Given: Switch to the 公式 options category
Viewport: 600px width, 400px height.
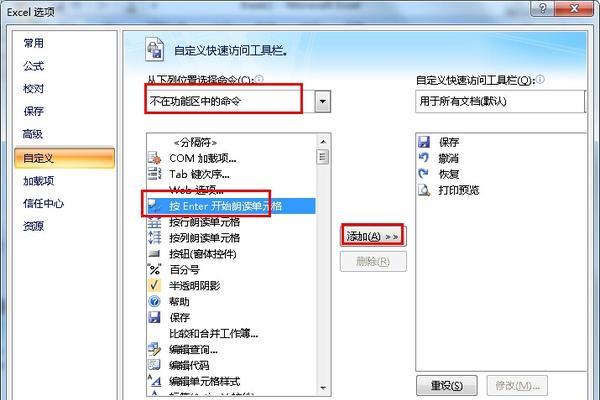Looking at the screenshot, I should (x=34, y=66).
